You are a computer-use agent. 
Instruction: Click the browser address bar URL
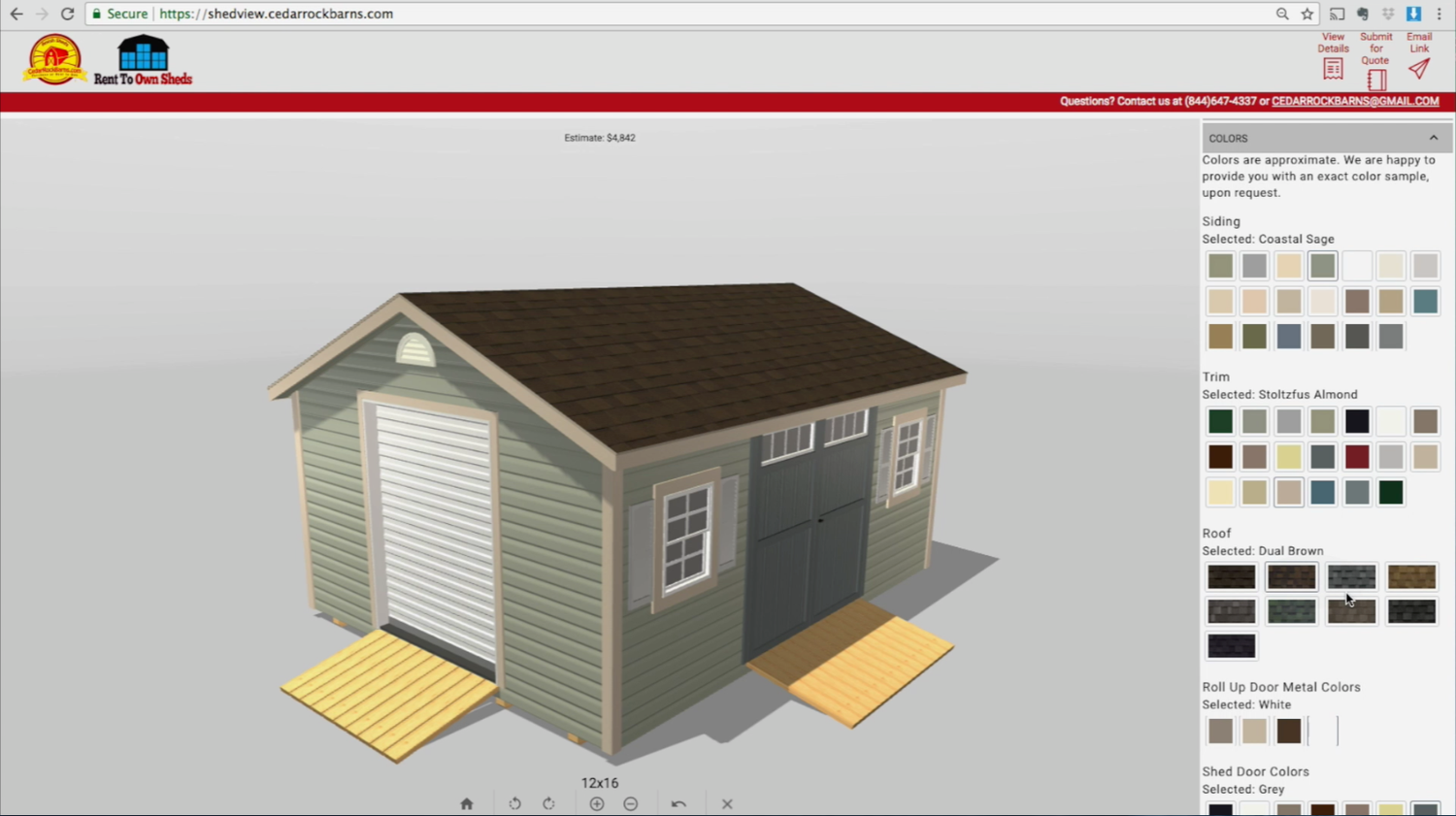277,14
